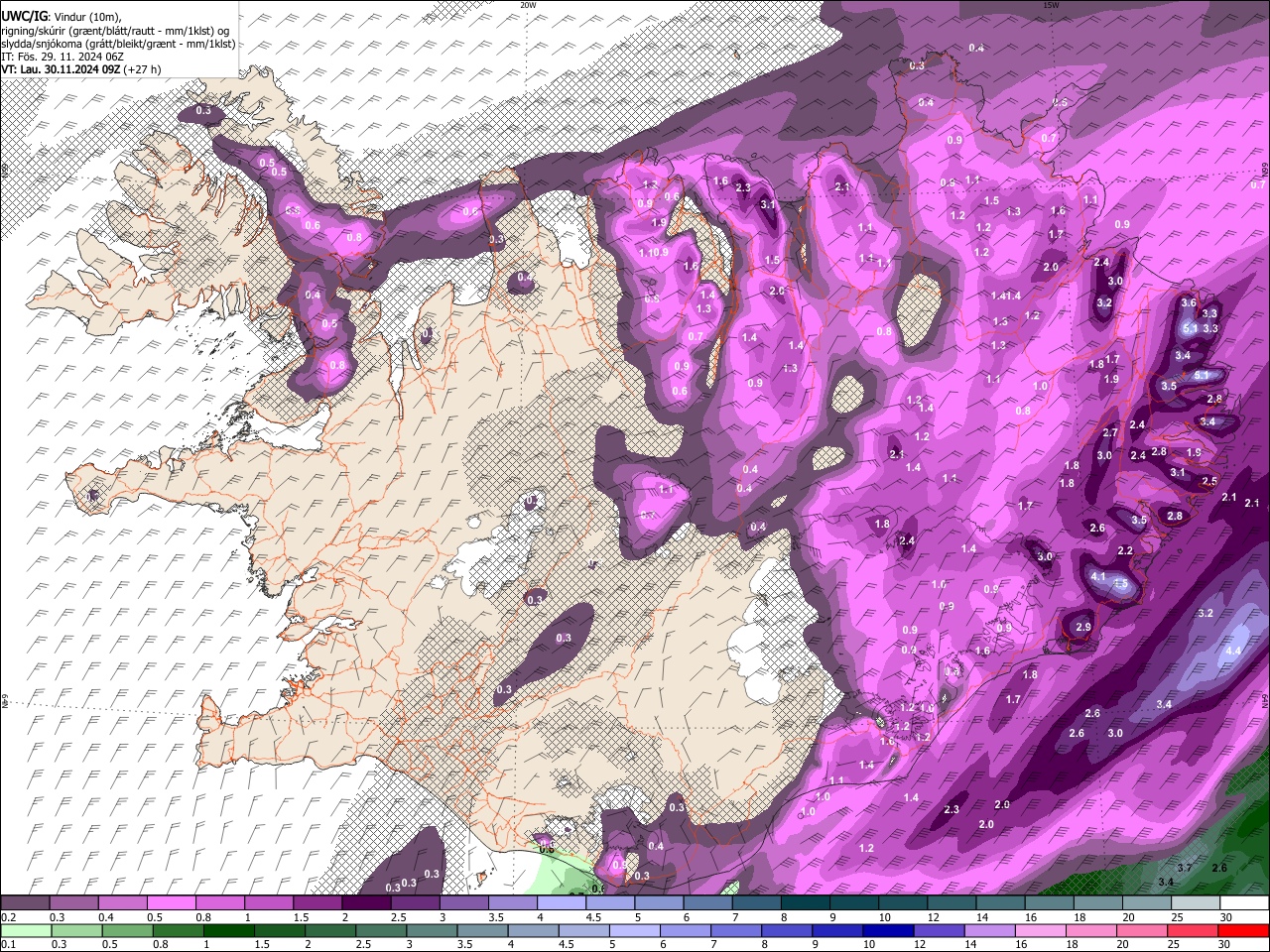Pick the upper scale swatch labeled 8
1270x952 pixels.
(x=805, y=903)
